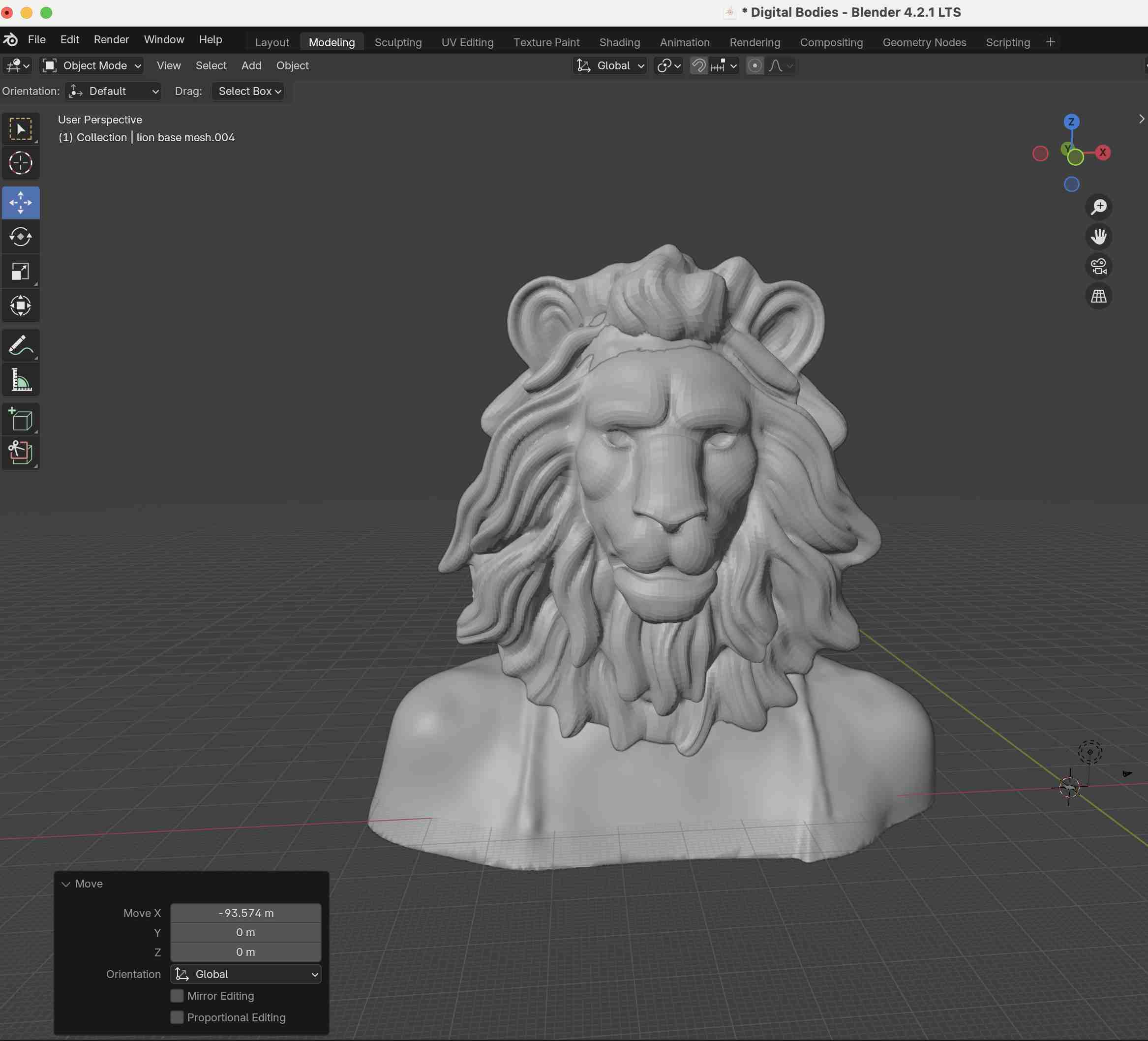Open the viewport Select menu
The width and height of the screenshot is (1148, 1041).
pos(211,65)
